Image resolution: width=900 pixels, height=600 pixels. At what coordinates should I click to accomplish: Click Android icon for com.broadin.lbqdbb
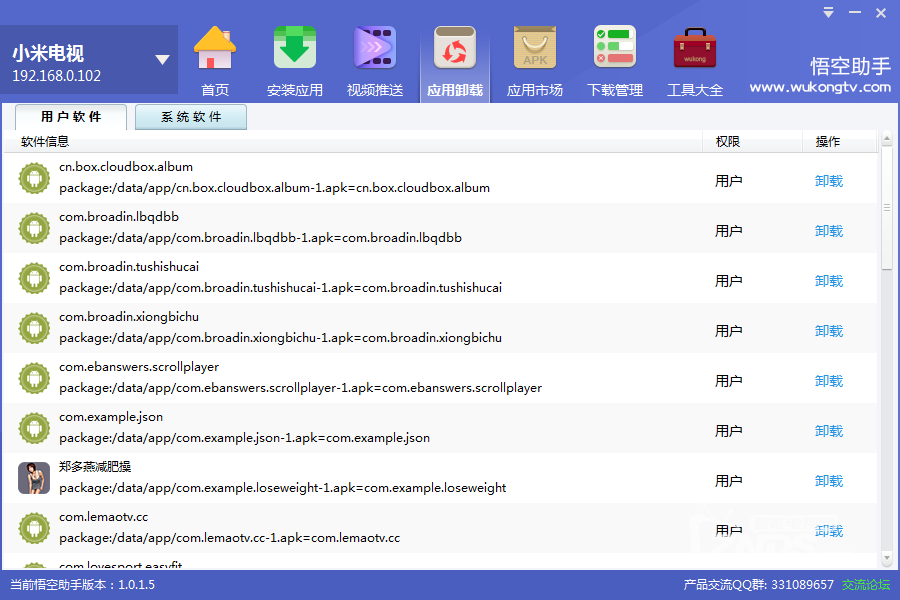pyautogui.click(x=34, y=228)
